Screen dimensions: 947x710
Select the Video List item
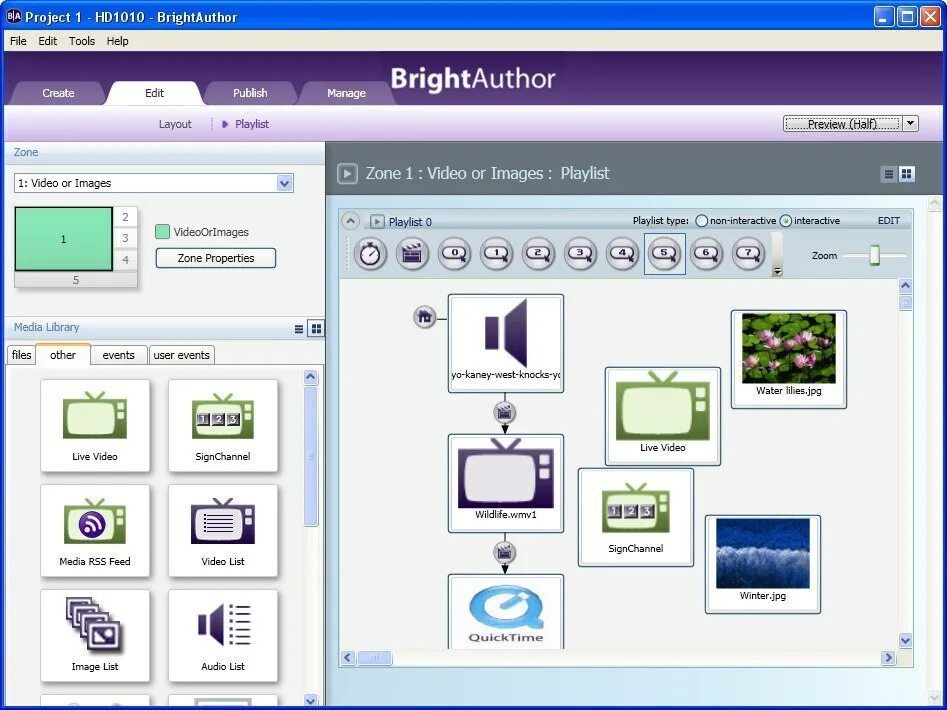tap(223, 531)
